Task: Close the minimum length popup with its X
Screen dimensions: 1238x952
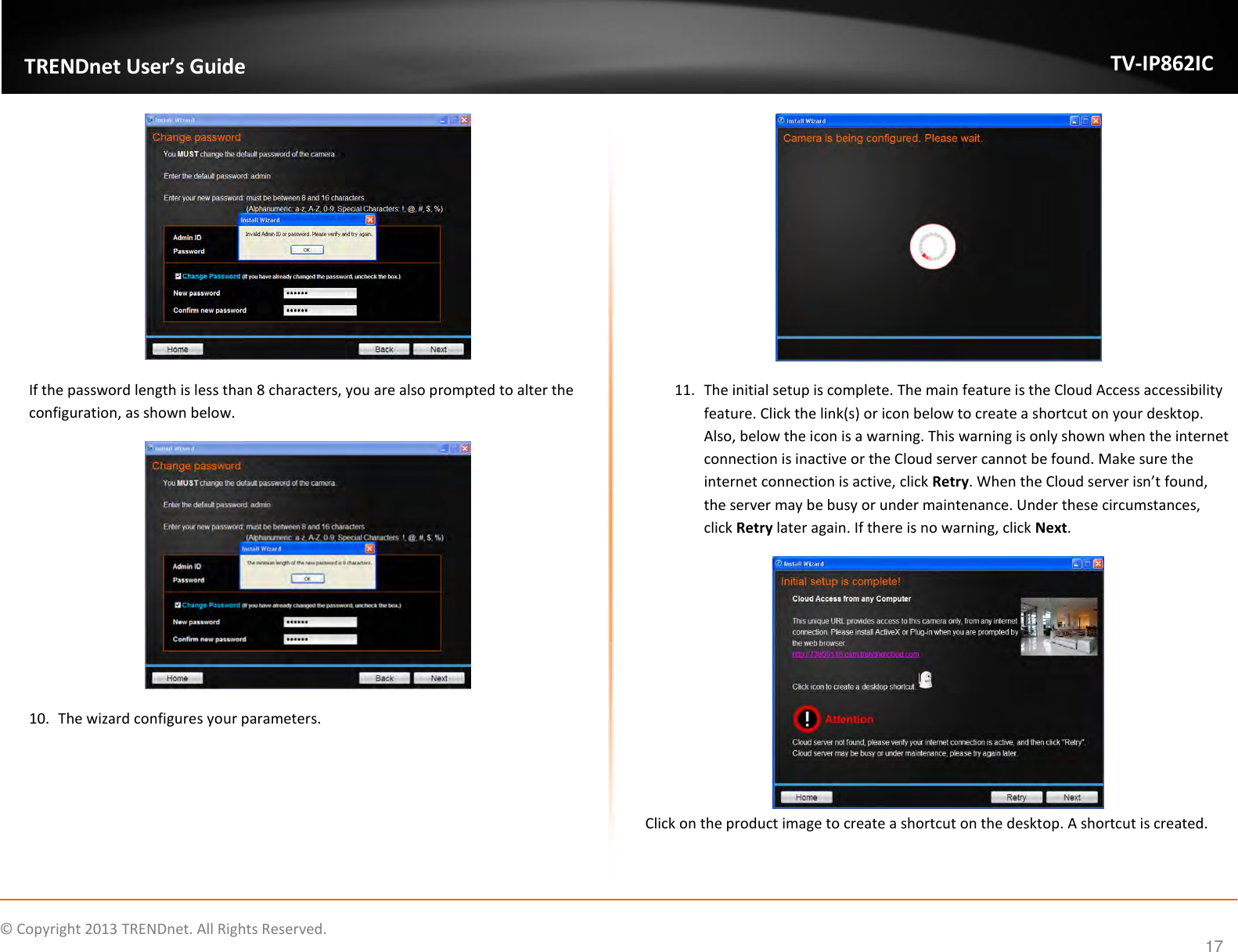Action: (370, 548)
